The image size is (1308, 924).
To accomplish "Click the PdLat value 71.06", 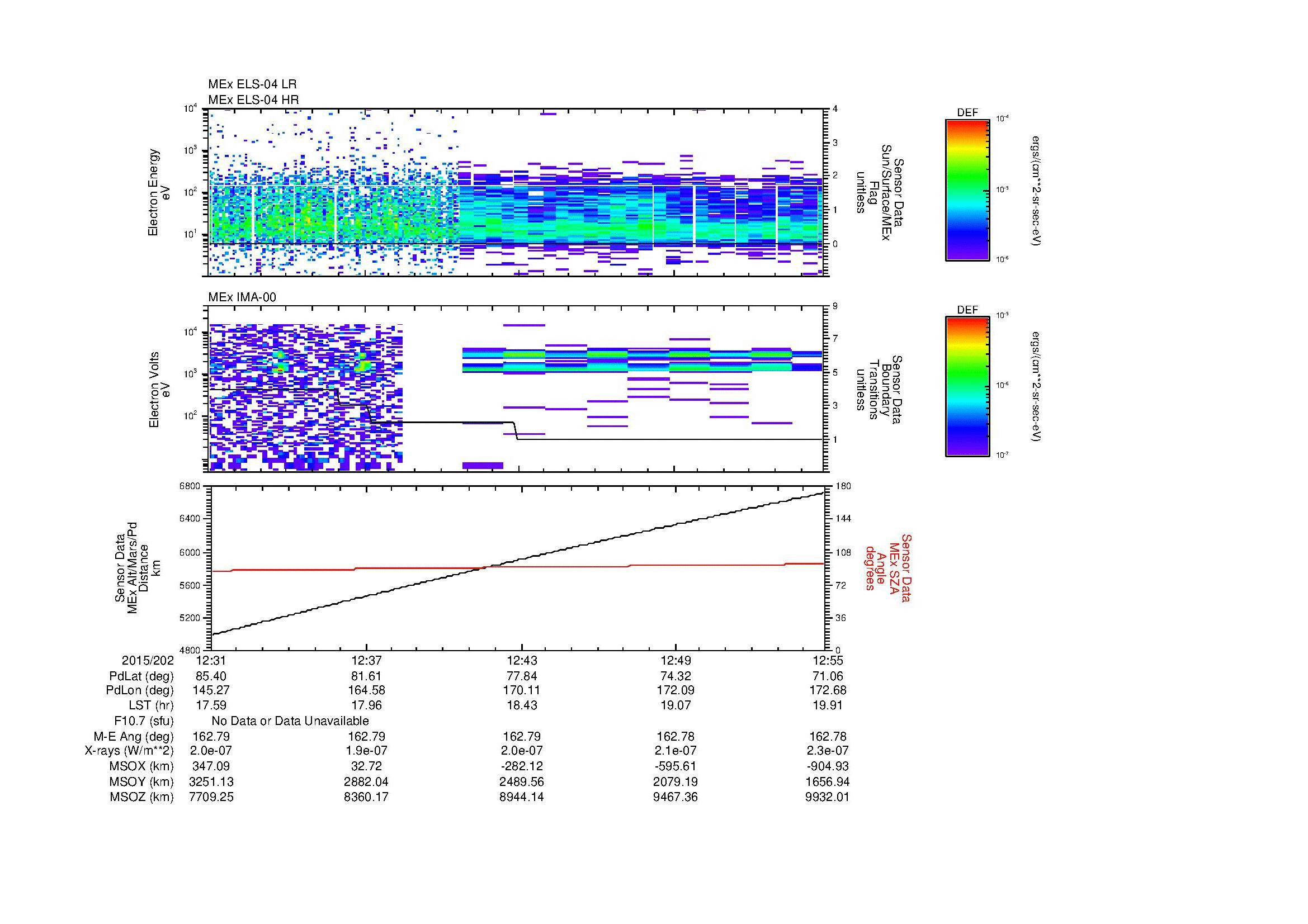I will click(x=828, y=676).
